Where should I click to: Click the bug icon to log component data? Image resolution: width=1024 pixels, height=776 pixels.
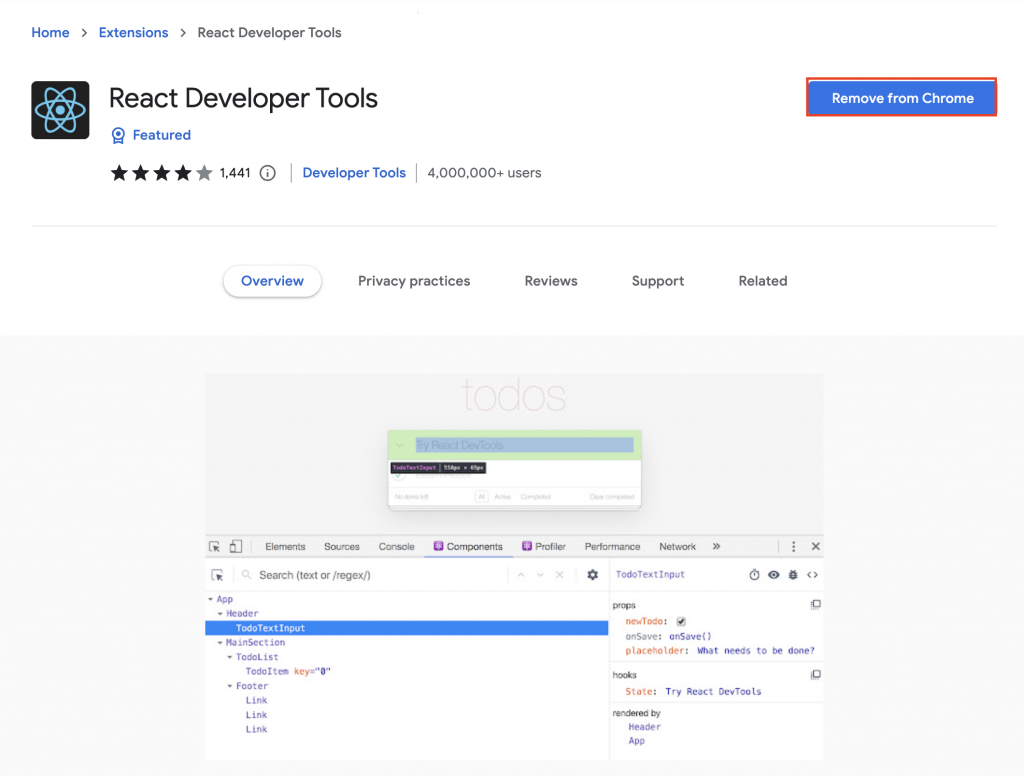(x=793, y=575)
